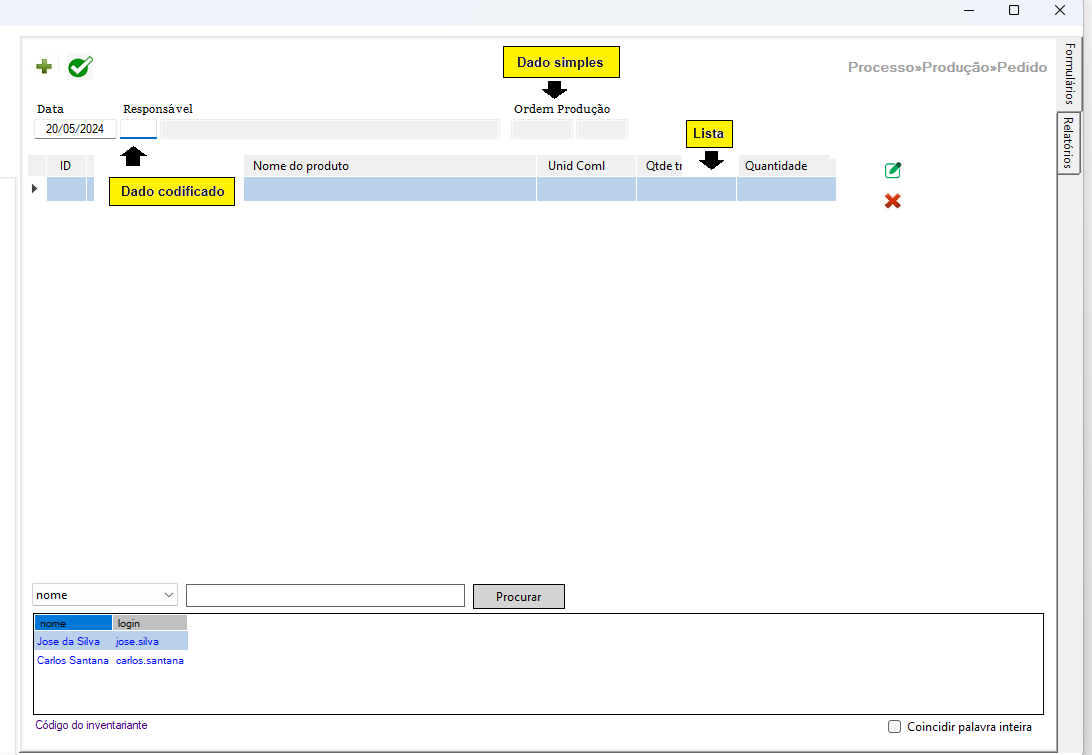This screenshot has width=1092, height=755.
Task: Click the green checkmark confirm icon
Action: click(x=80, y=67)
